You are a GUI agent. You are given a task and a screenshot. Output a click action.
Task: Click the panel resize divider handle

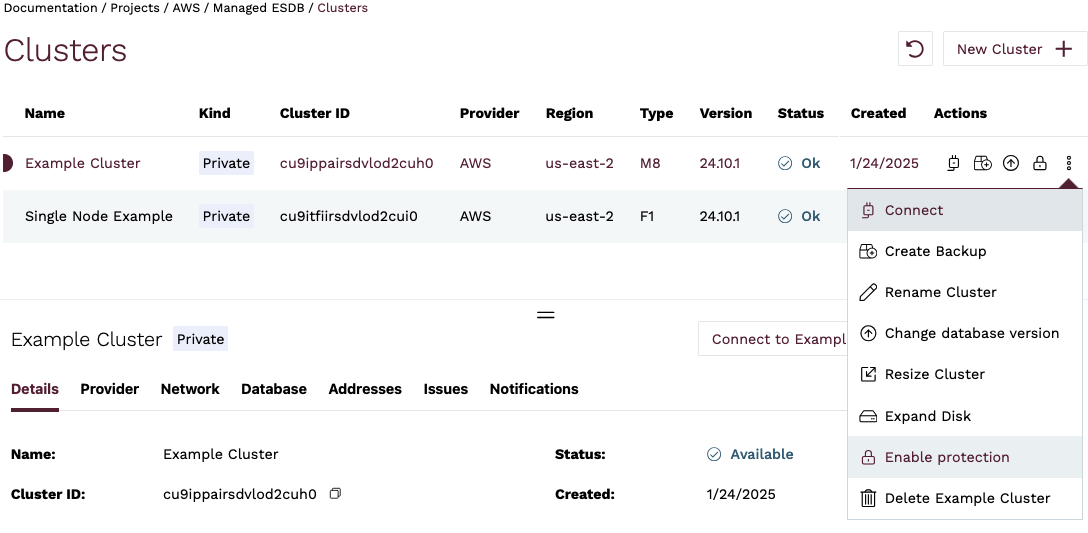click(545, 314)
